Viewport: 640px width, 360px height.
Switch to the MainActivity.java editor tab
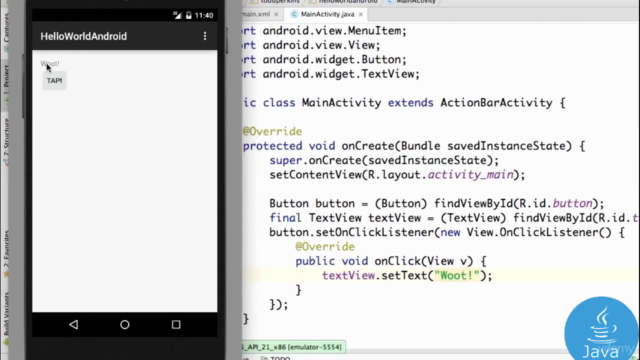tap(327, 14)
